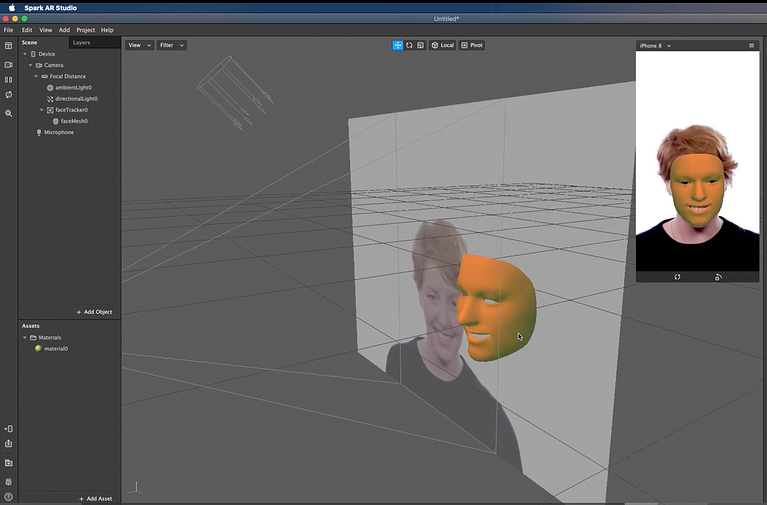Open the help question mark icon
The width and height of the screenshot is (767, 505).
[x=9, y=497]
